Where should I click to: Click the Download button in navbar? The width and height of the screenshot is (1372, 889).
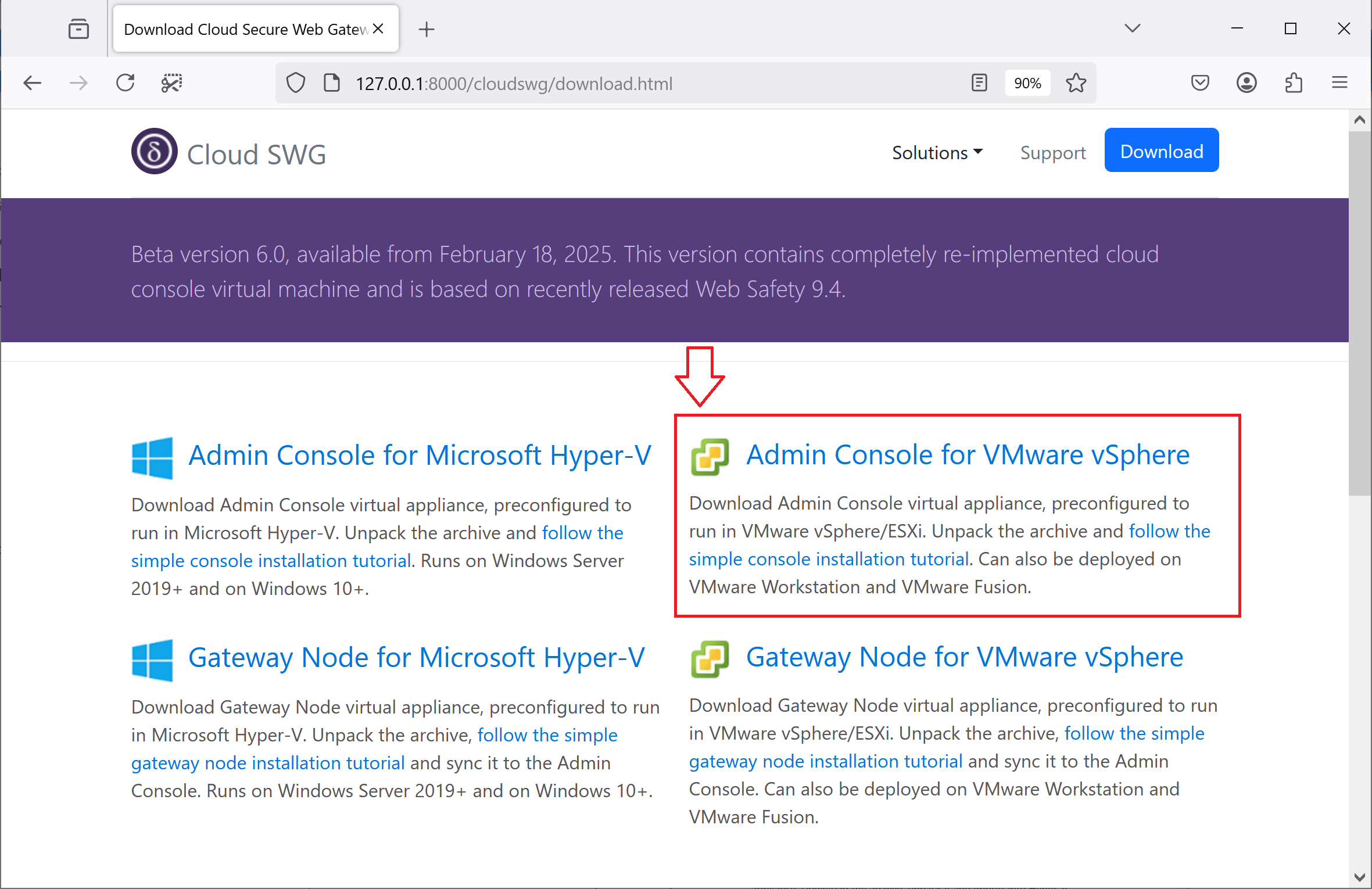tap(1162, 151)
